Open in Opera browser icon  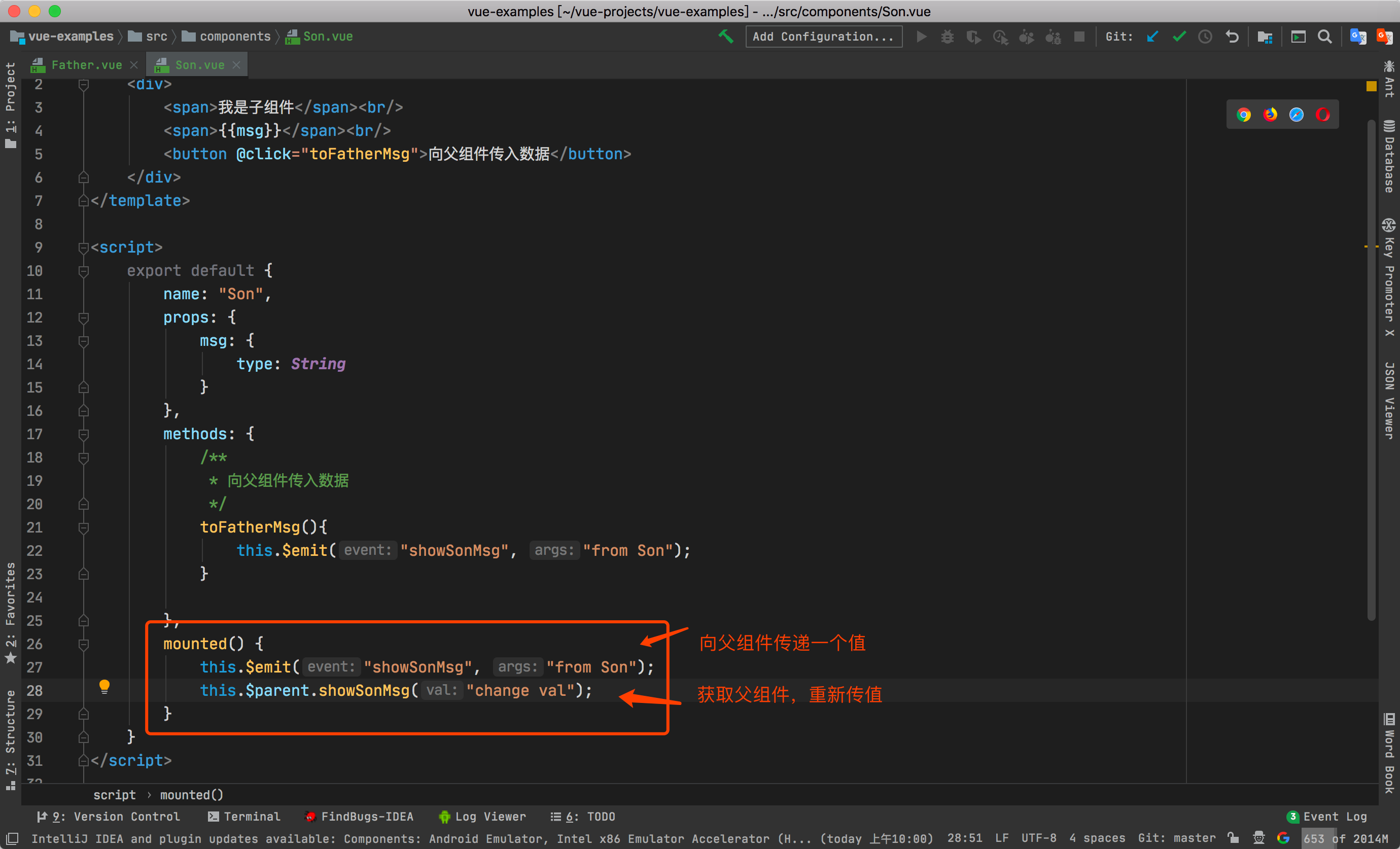[x=1322, y=115]
